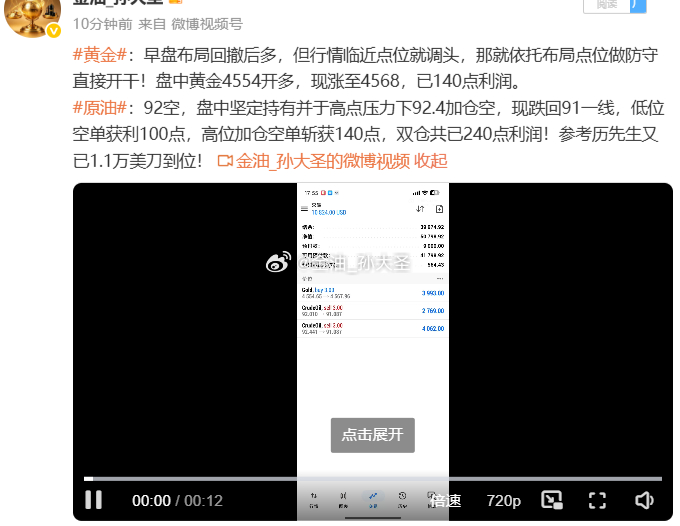Enter fullscreen video mode
Screen dimensions: 680x526
point(597,500)
